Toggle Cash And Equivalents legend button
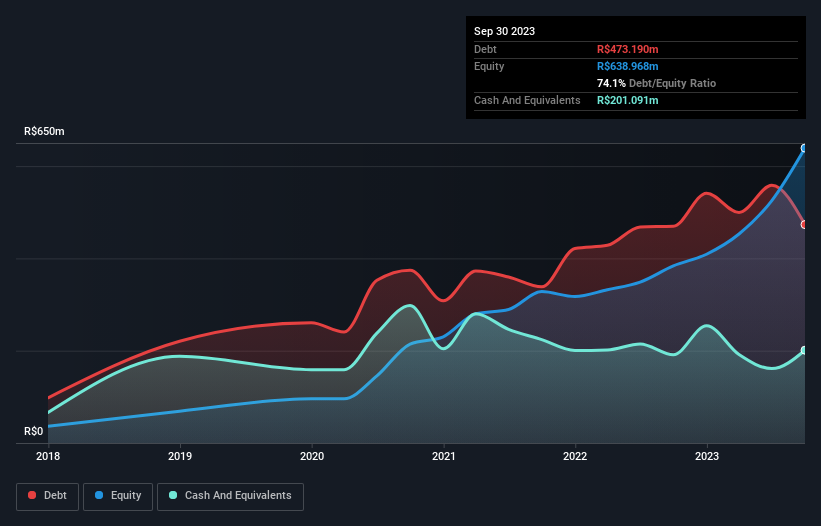821x526 pixels. pyautogui.click(x=230, y=496)
